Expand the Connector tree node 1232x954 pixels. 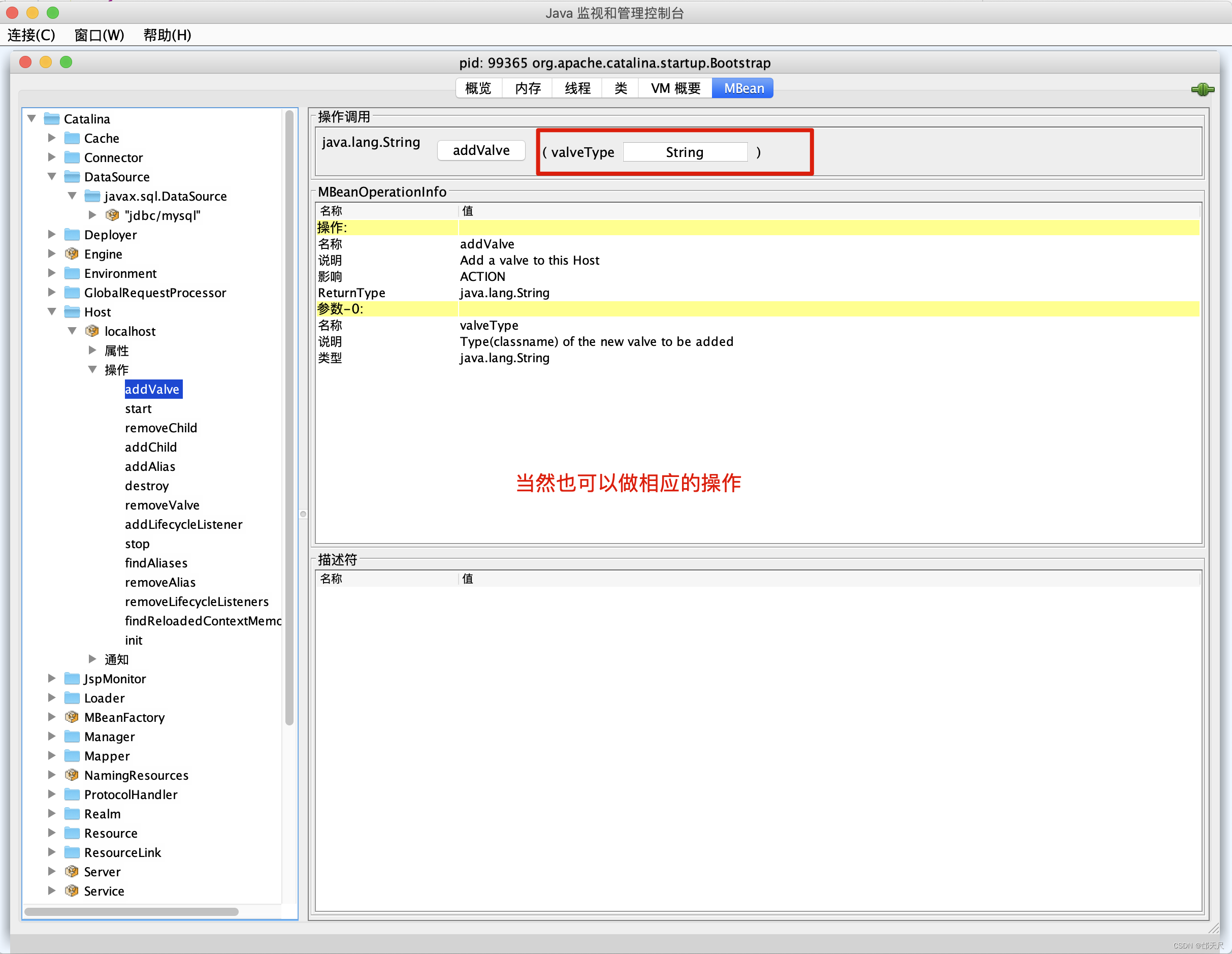[x=52, y=157]
